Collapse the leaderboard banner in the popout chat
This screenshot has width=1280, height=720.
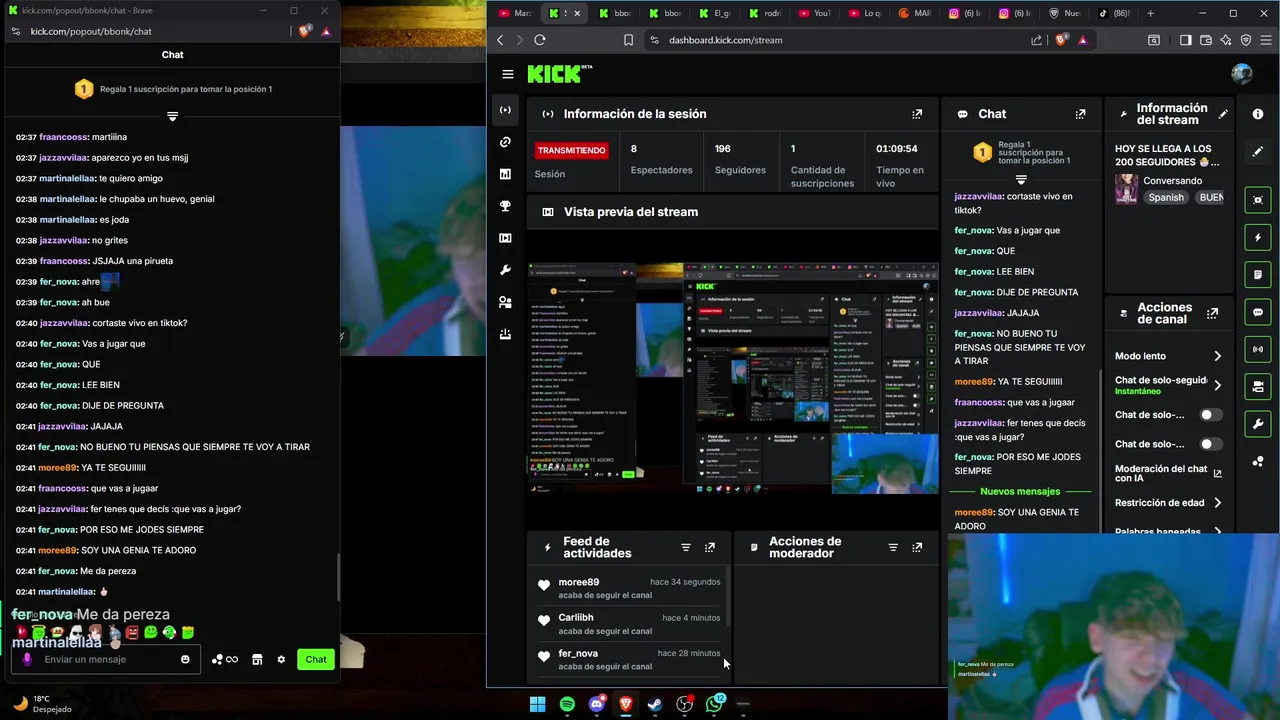click(172, 116)
